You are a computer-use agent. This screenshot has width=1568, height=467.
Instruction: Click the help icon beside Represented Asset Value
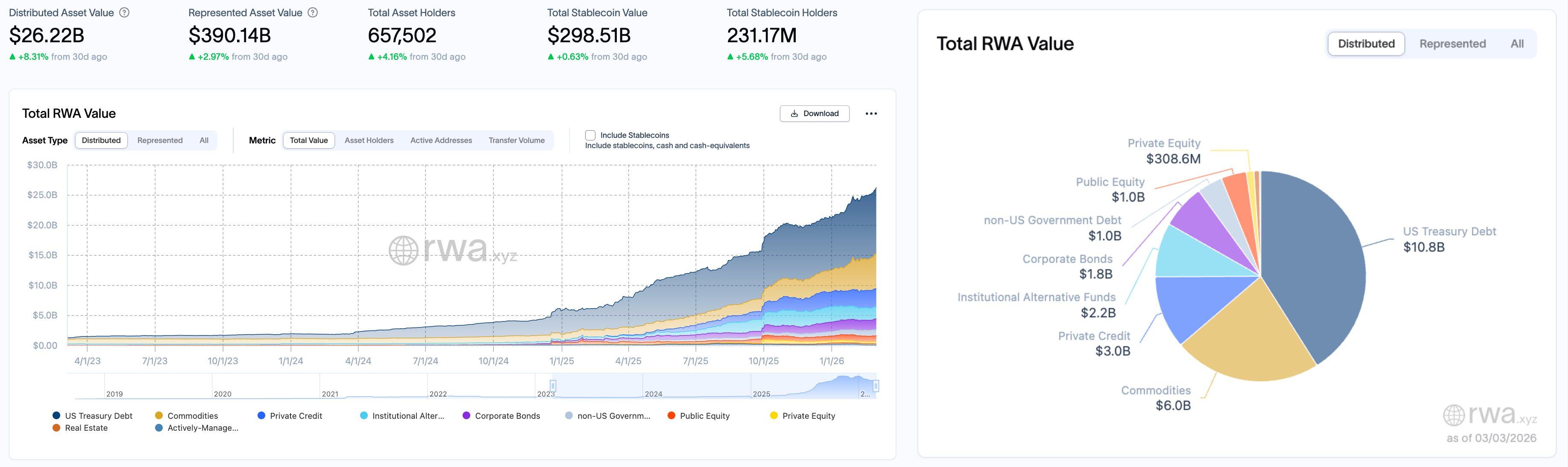coord(312,12)
